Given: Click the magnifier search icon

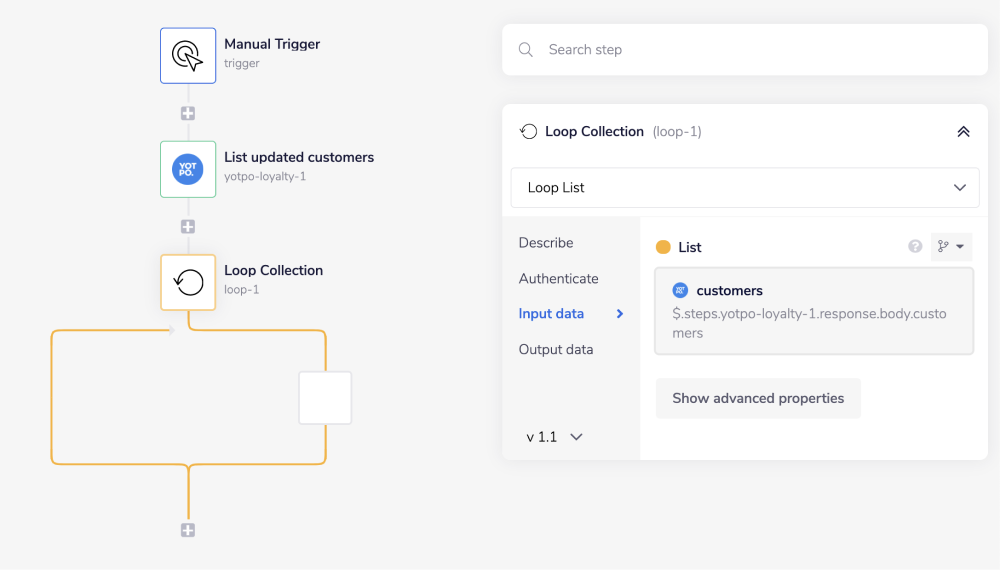Looking at the screenshot, I should pos(526,50).
